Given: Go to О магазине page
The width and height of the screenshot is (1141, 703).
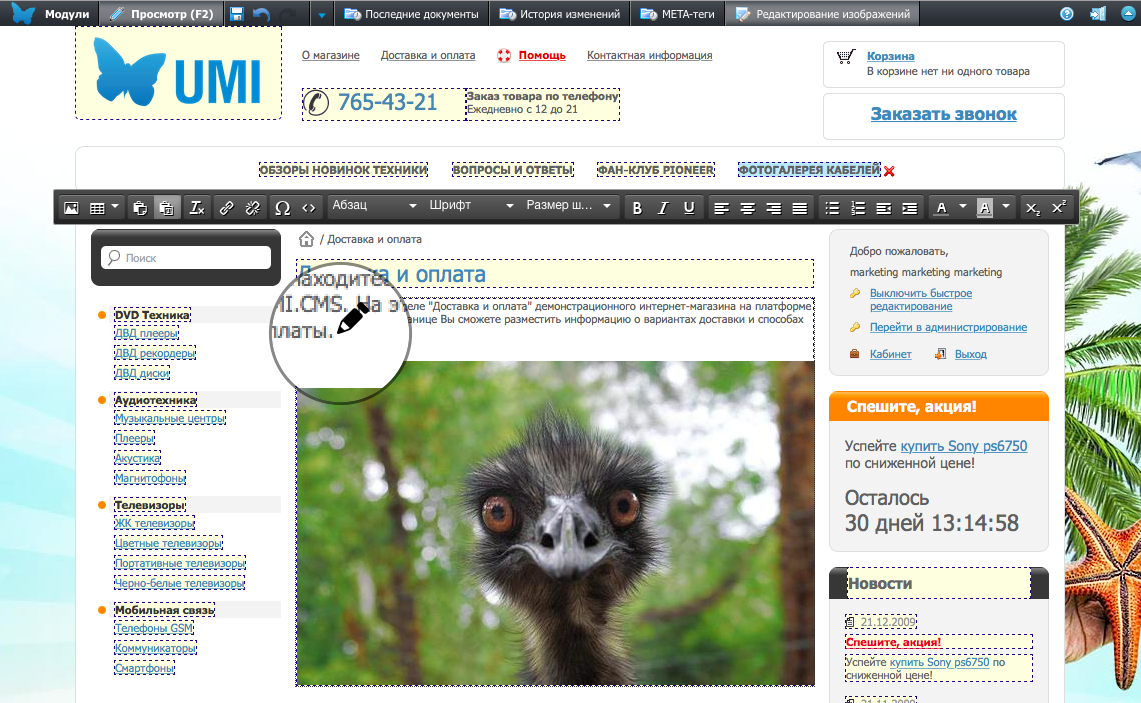Looking at the screenshot, I should [331, 55].
